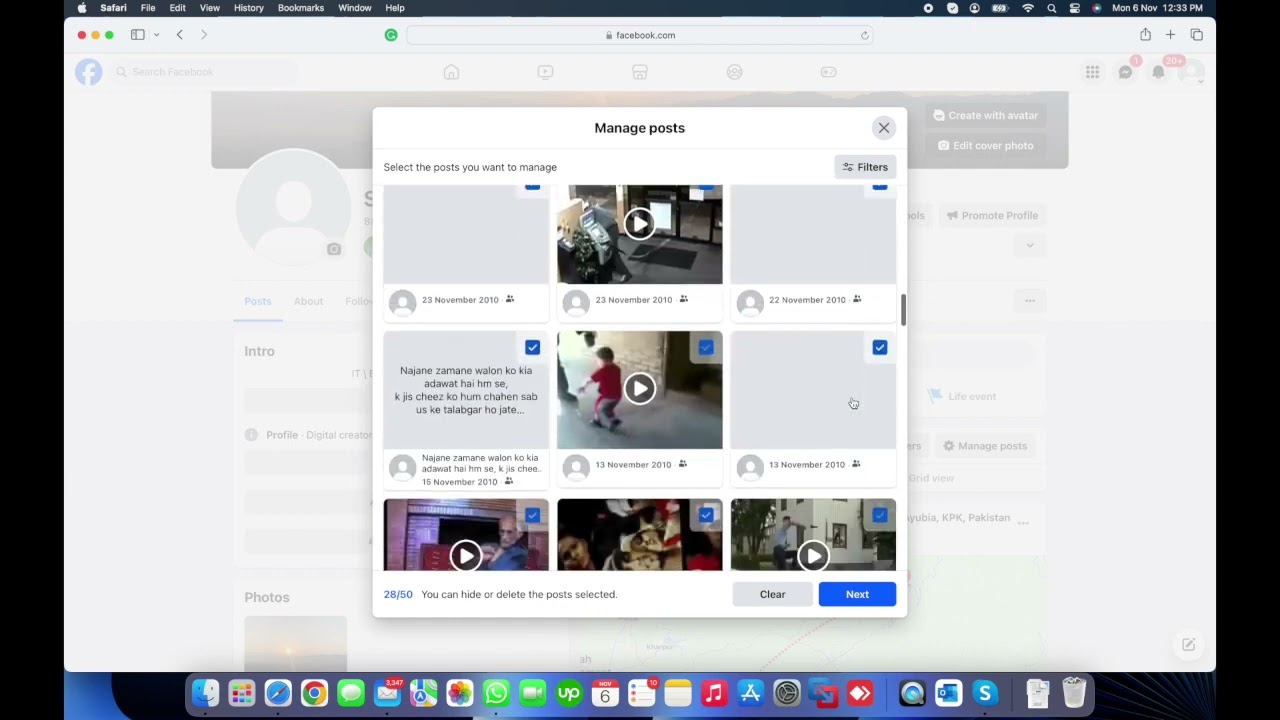Click Edit cover photo button
1280x720 pixels.
pyautogui.click(x=985, y=145)
